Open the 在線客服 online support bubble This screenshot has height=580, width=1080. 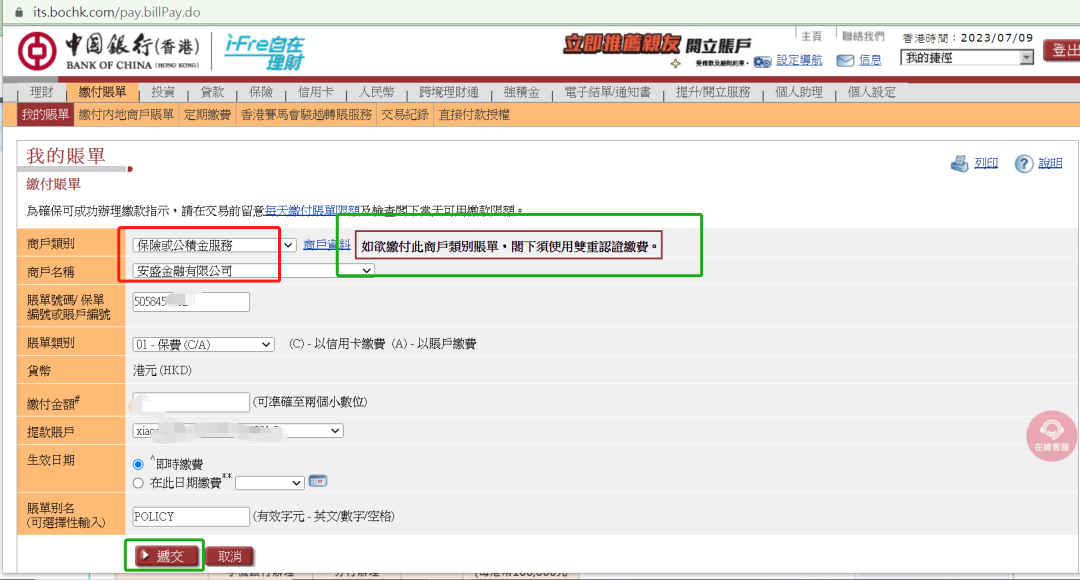(1051, 435)
